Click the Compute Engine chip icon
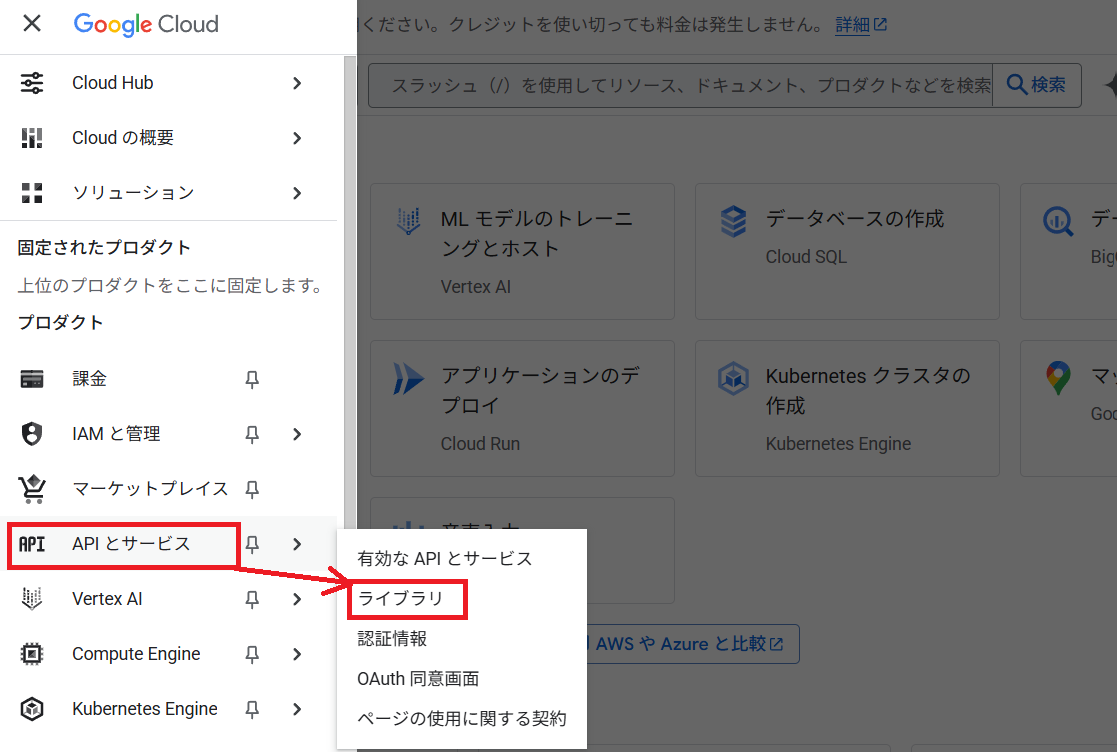 coord(31,654)
